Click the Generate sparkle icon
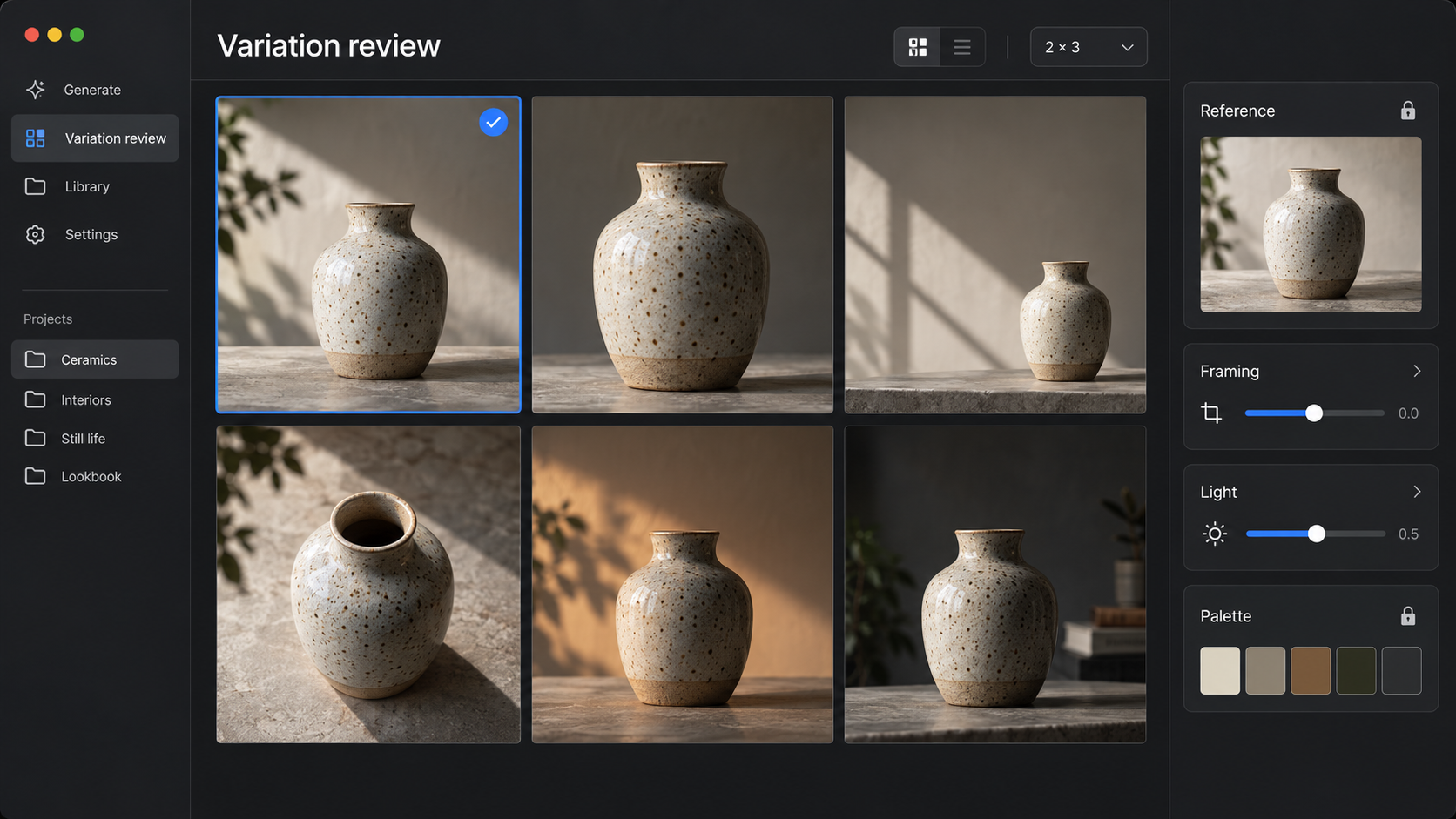This screenshot has width=1456, height=819. pos(35,90)
